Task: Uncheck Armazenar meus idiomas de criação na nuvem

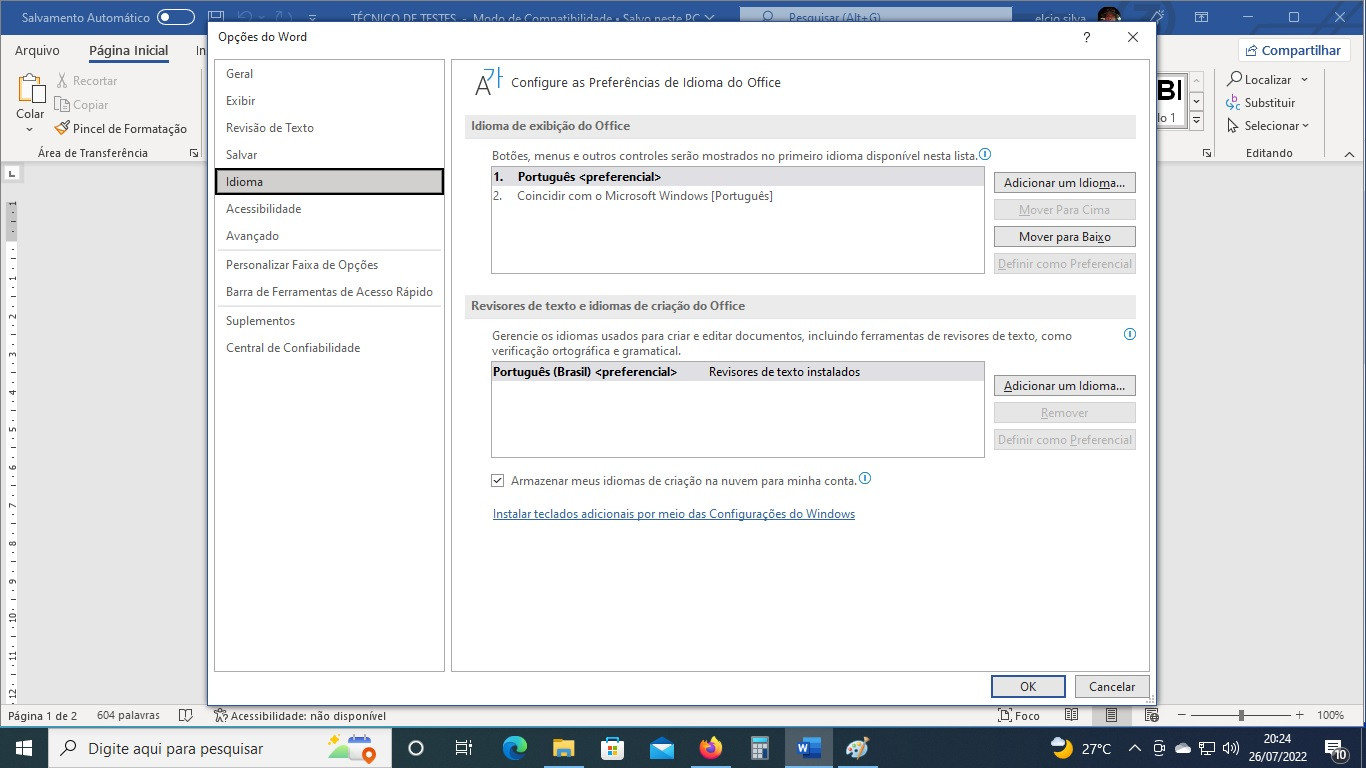Action: [x=498, y=480]
